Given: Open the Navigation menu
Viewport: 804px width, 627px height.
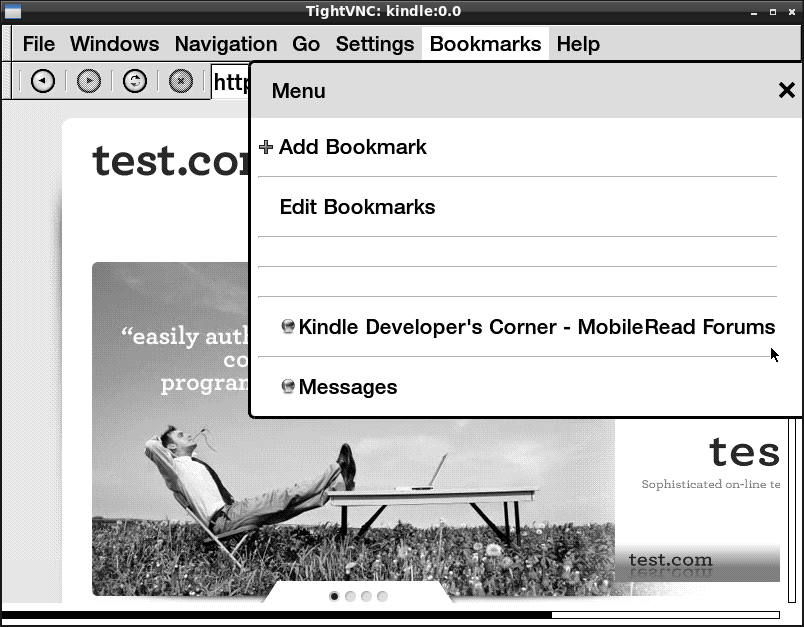Looking at the screenshot, I should coord(226,44).
